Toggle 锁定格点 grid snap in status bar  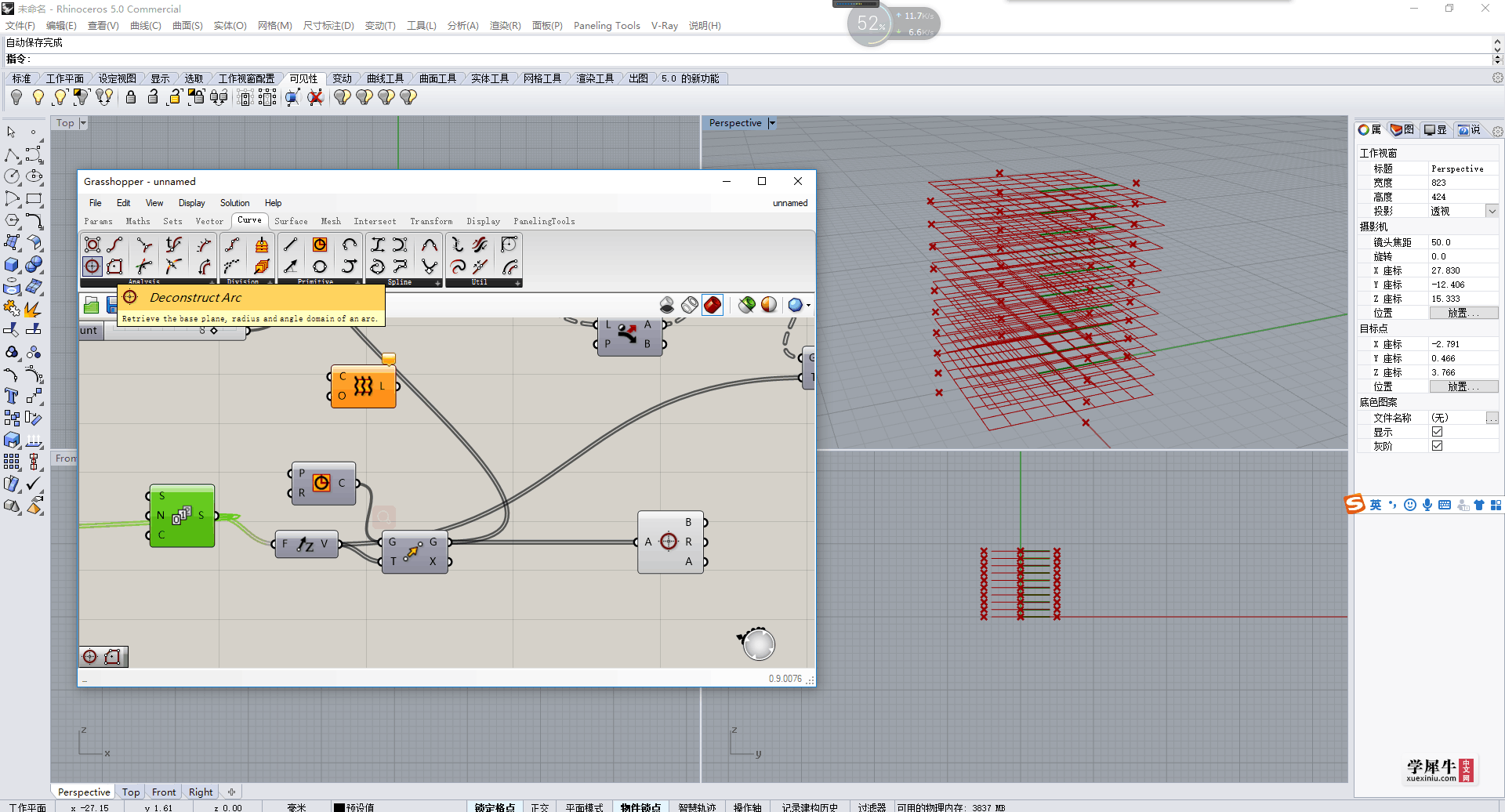coord(495,807)
